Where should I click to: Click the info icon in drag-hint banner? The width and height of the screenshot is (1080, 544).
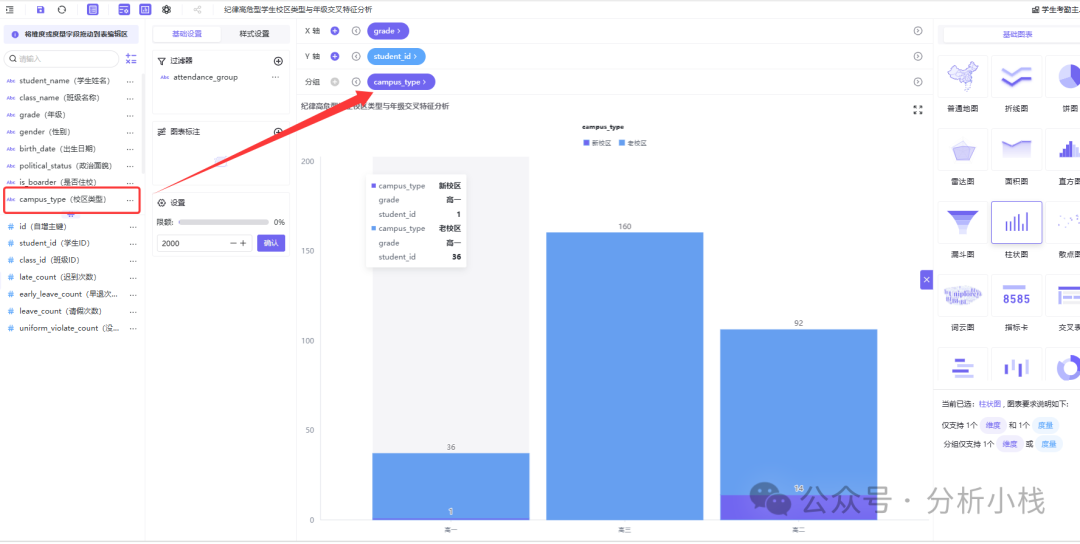[15, 34]
